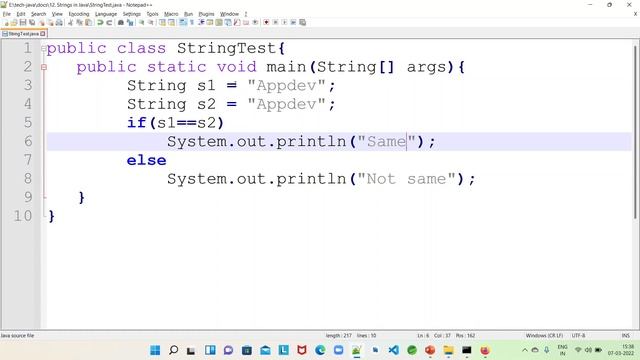The width and height of the screenshot is (640, 360).
Task: Collapse the class fold marker on line 1
Action: pyautogui.click(x=43, y=48)
